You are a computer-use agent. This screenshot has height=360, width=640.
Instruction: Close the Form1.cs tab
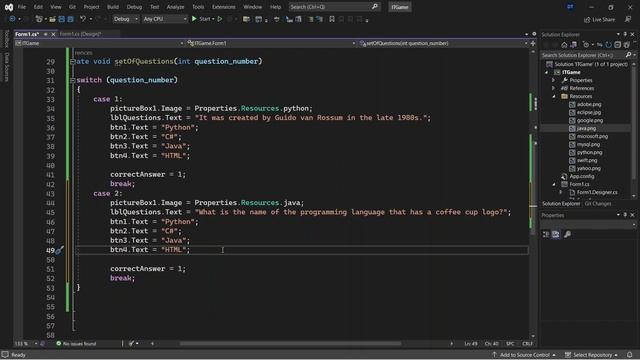(x=53, y=34)
